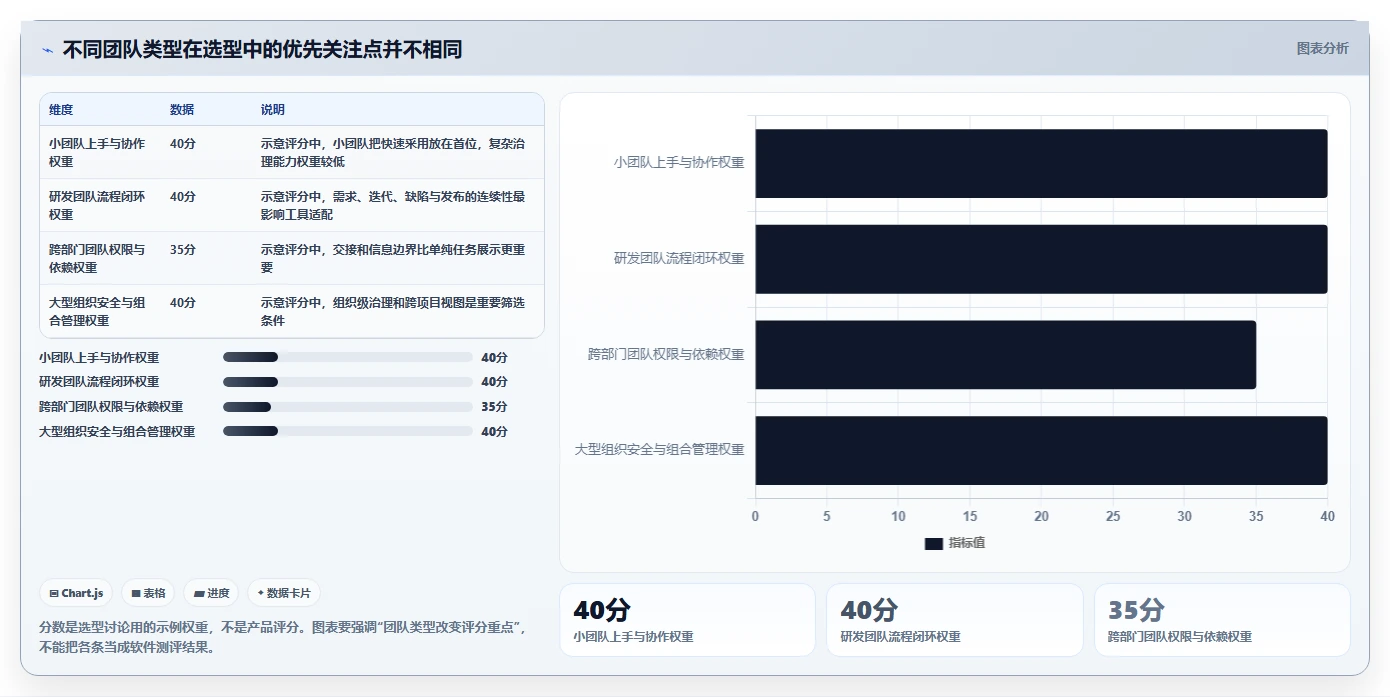The width and height of the screenshot is (1390, 697).
Task: Click the description starting 示意评分中，组织级治理
Action: [393, 311]
